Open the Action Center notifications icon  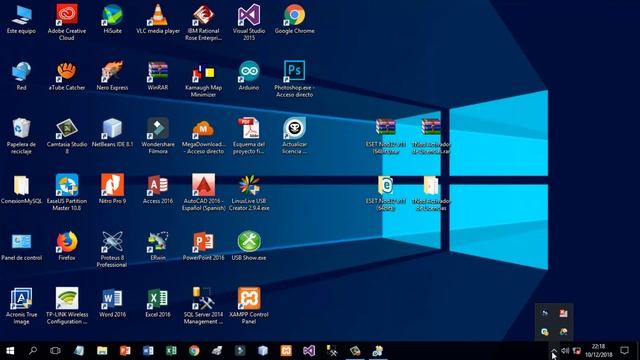coord(624,351)
